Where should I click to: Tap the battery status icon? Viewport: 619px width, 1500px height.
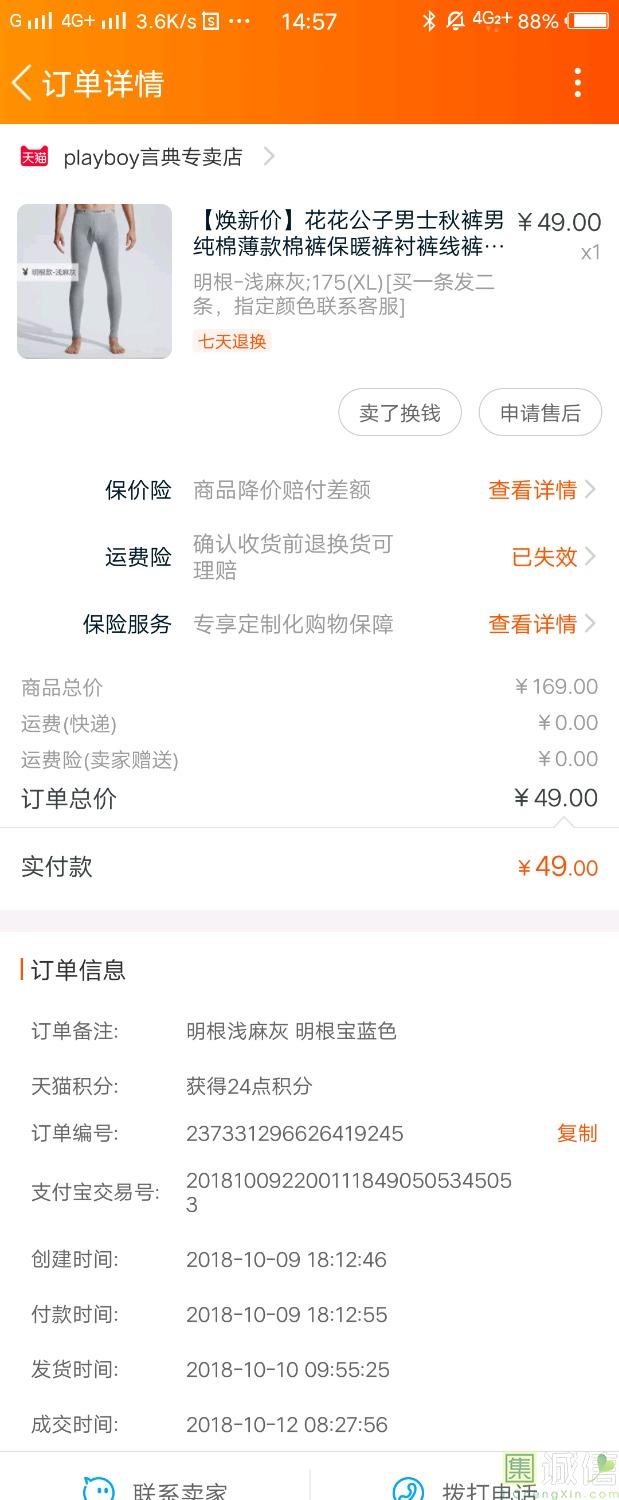(x=589, y=21)
